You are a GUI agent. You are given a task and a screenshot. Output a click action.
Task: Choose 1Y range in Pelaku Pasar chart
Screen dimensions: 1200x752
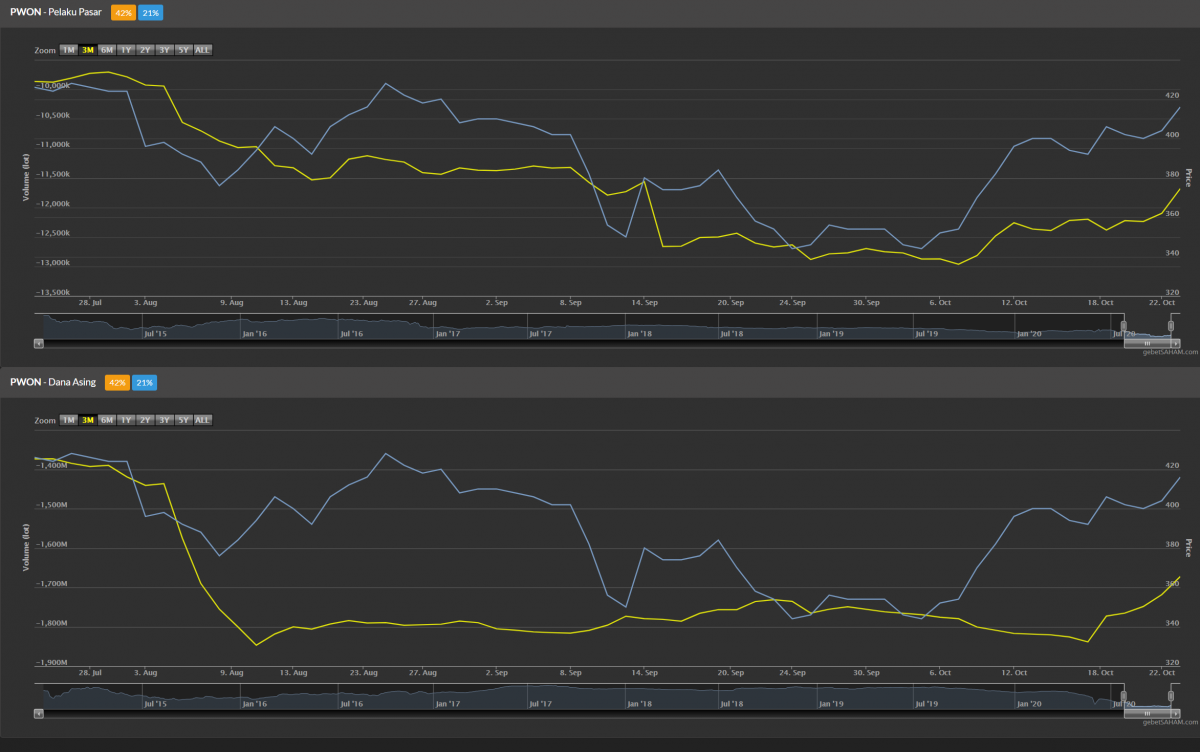point(126,50)
